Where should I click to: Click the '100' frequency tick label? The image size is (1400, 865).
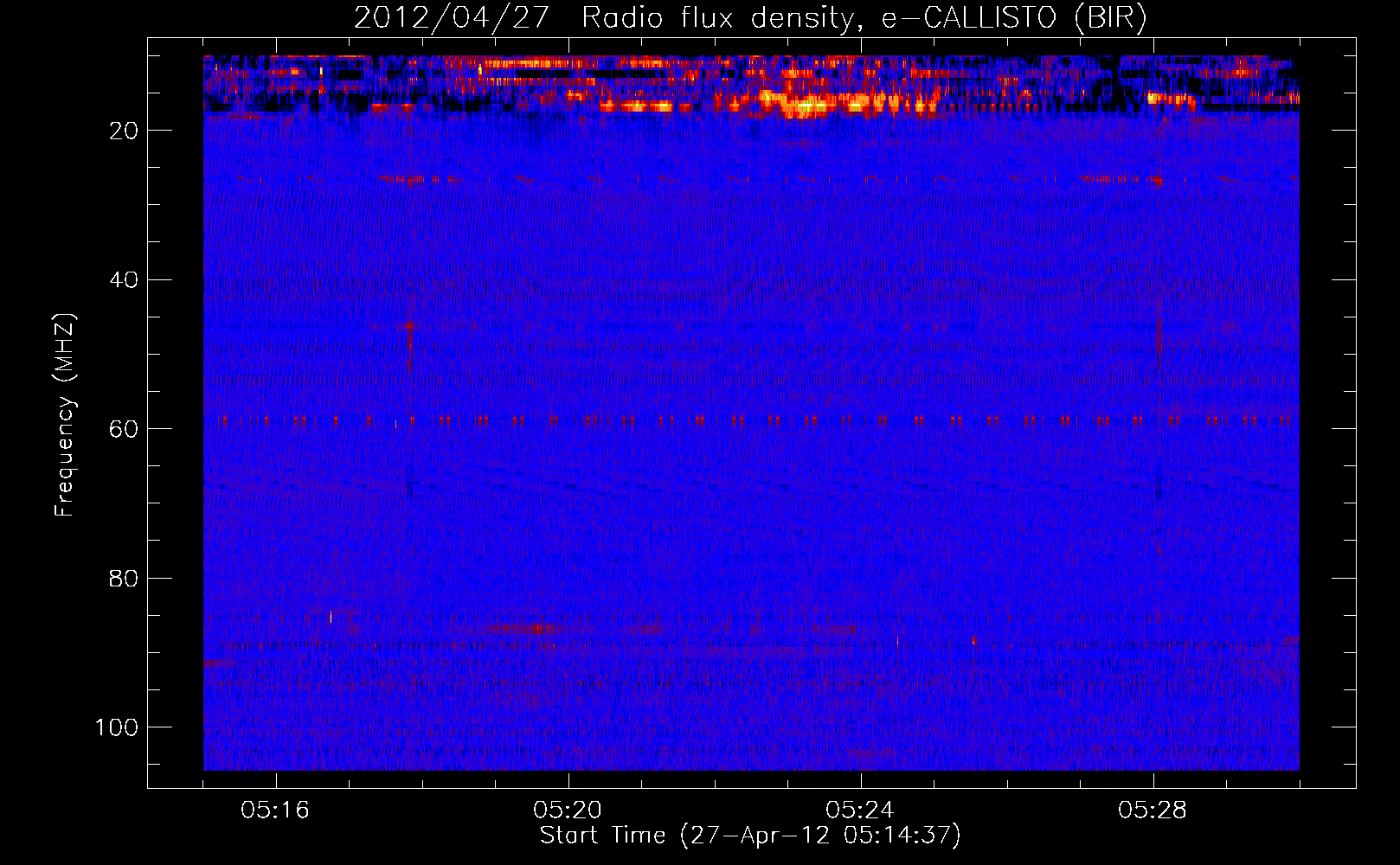(x=117, y=727)
